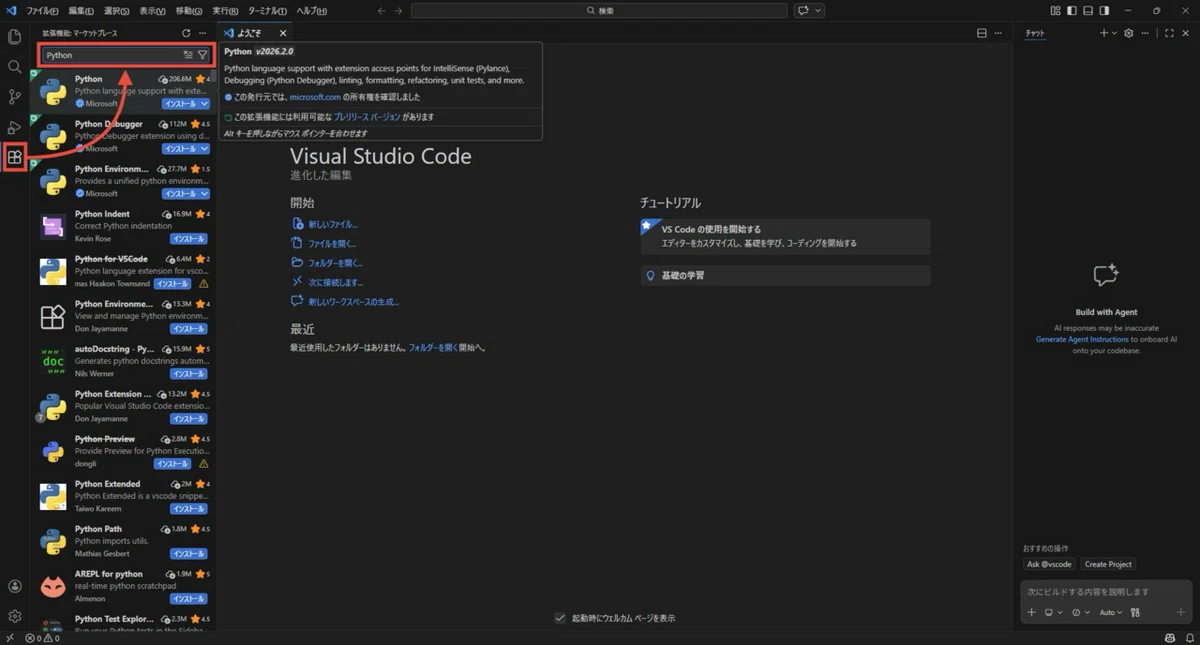Open the chat session target dropdown

click(x=1052, y=612)
